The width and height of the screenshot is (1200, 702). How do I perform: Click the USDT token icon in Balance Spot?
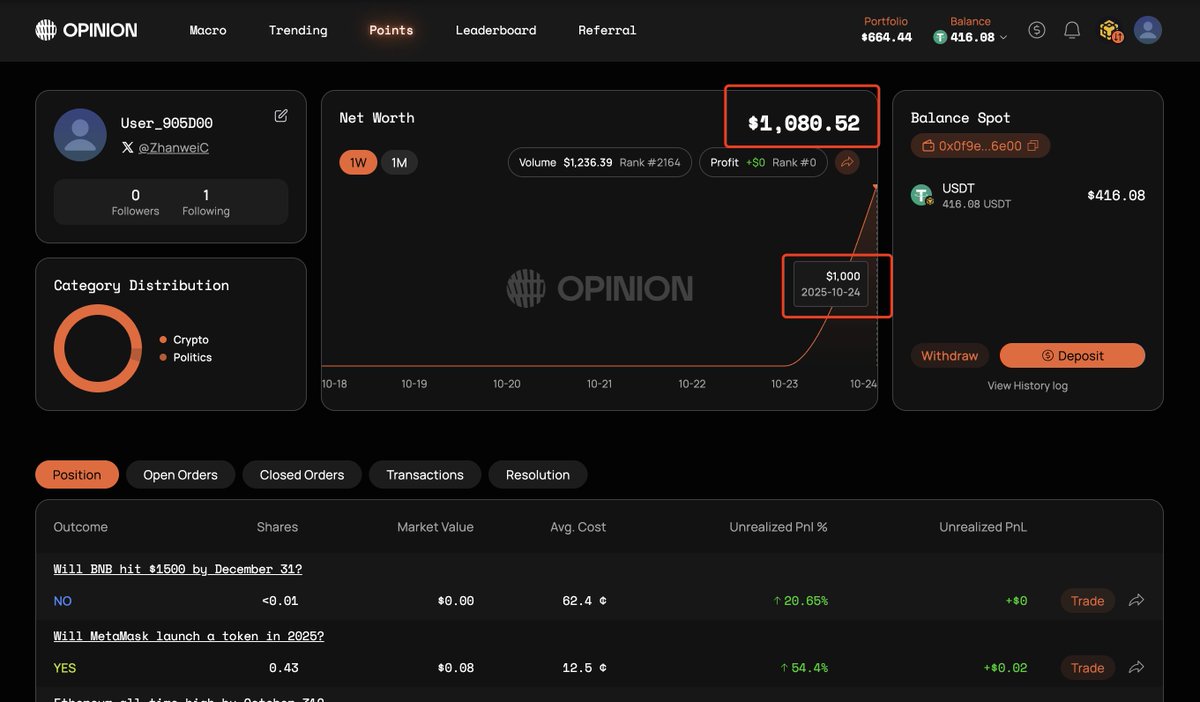point(922,195)
